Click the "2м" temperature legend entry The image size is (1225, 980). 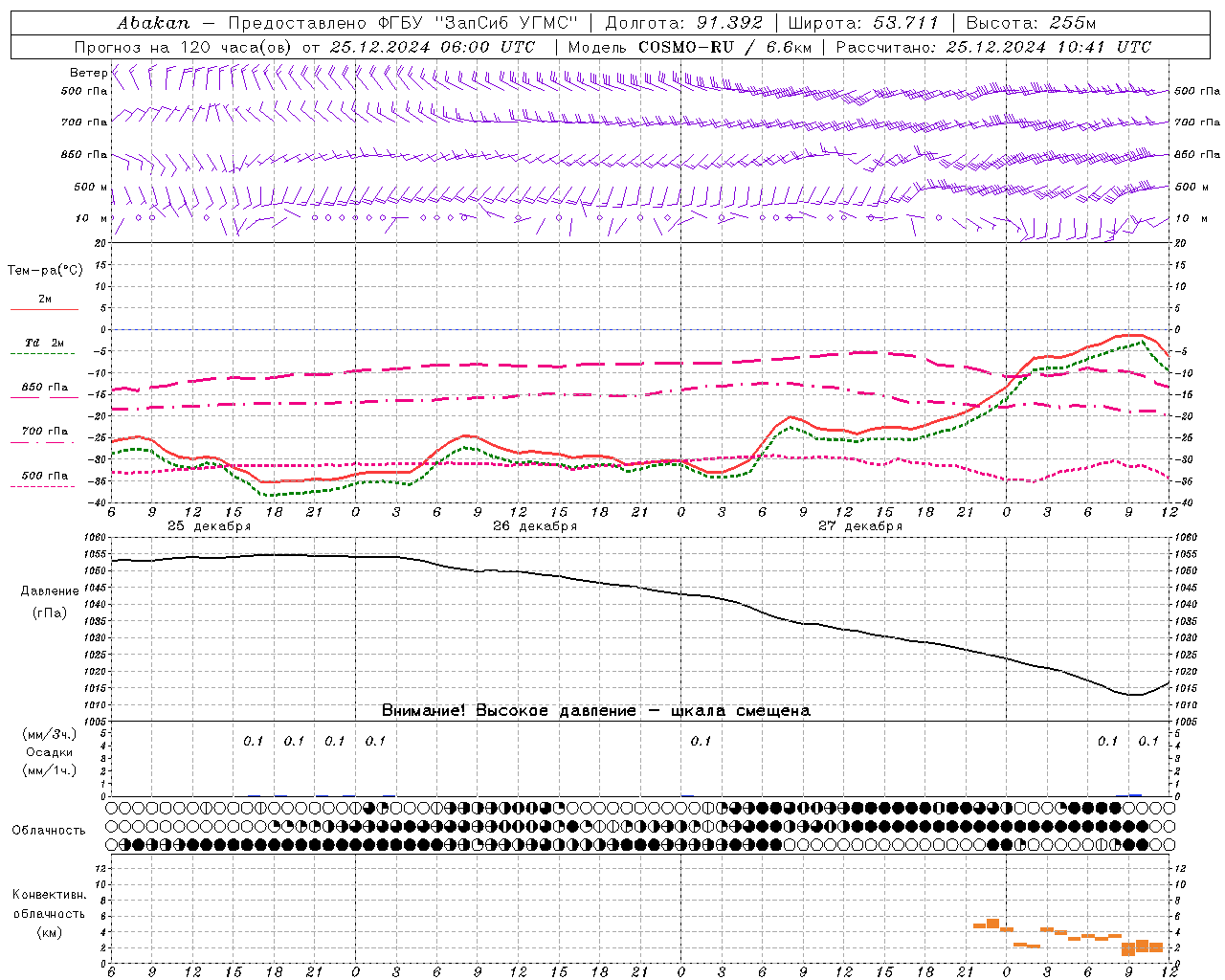(x=45, y=299)
